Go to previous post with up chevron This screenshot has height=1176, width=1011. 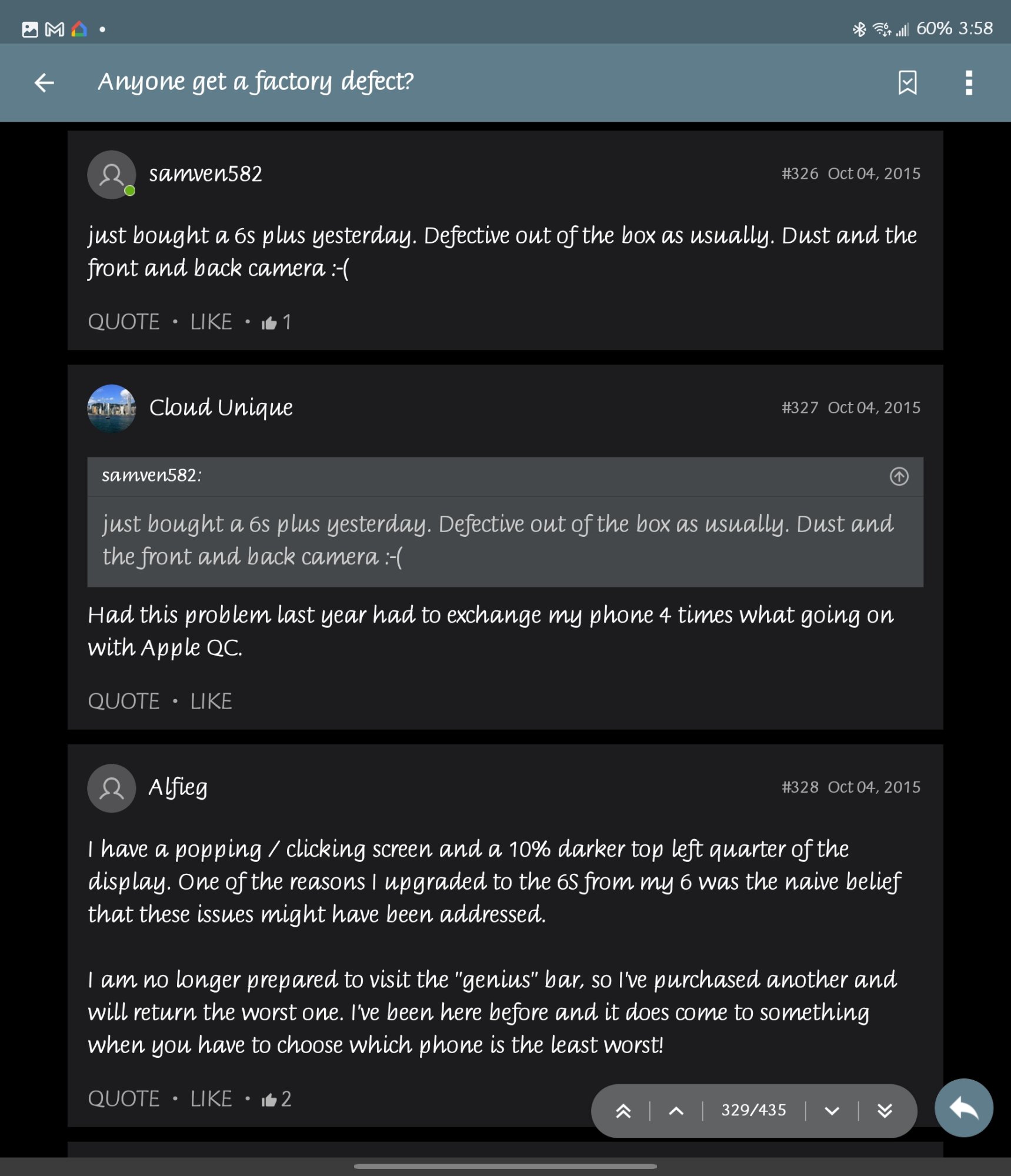pos(676,1111)
